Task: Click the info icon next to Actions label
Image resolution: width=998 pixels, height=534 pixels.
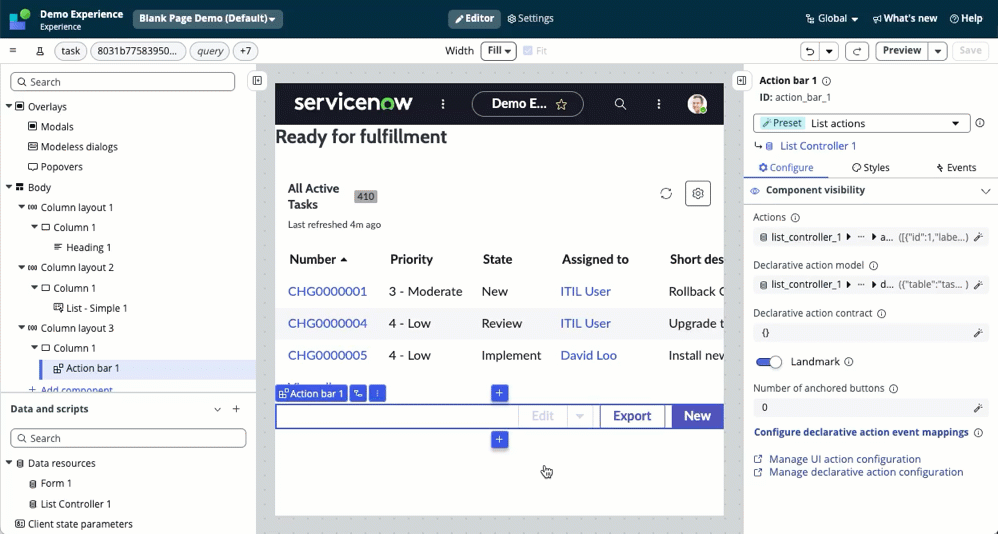Action: 795,218
